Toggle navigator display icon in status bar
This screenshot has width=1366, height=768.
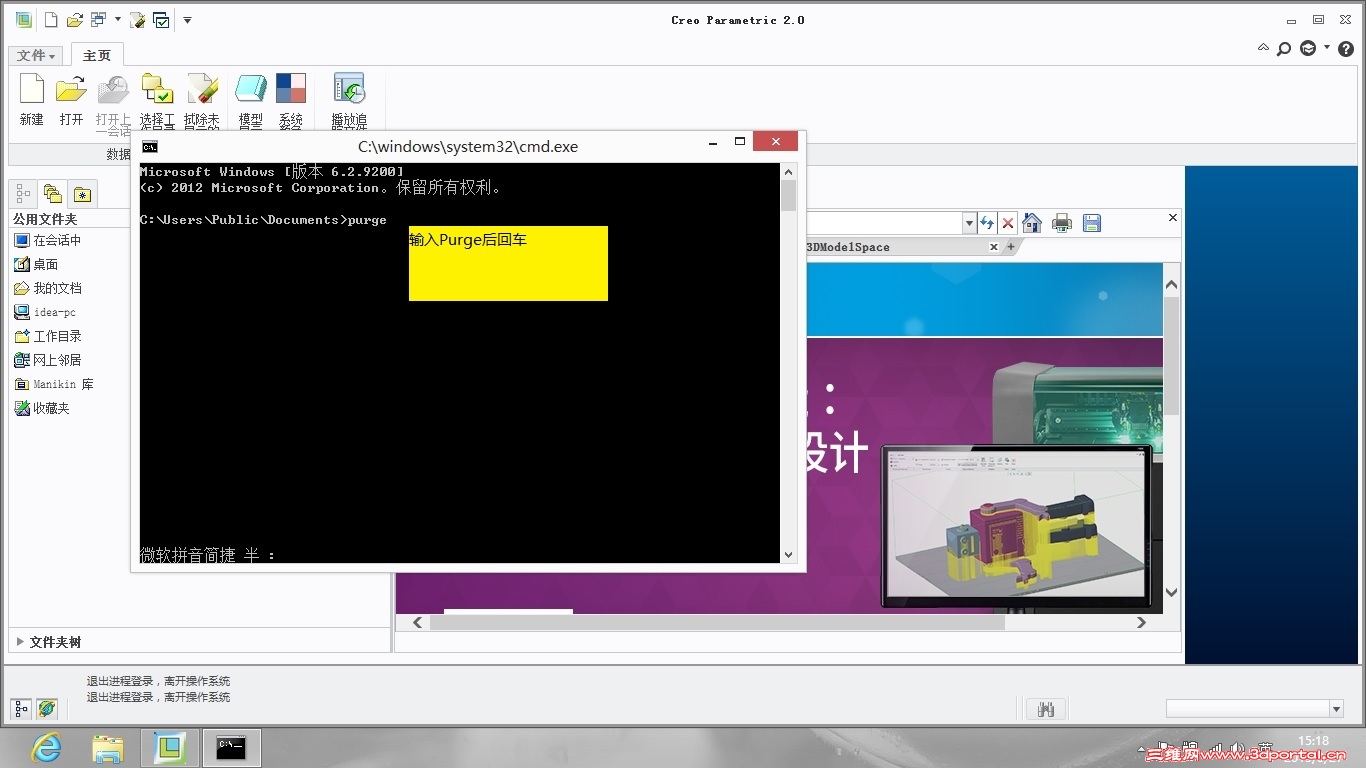[21, 709]
